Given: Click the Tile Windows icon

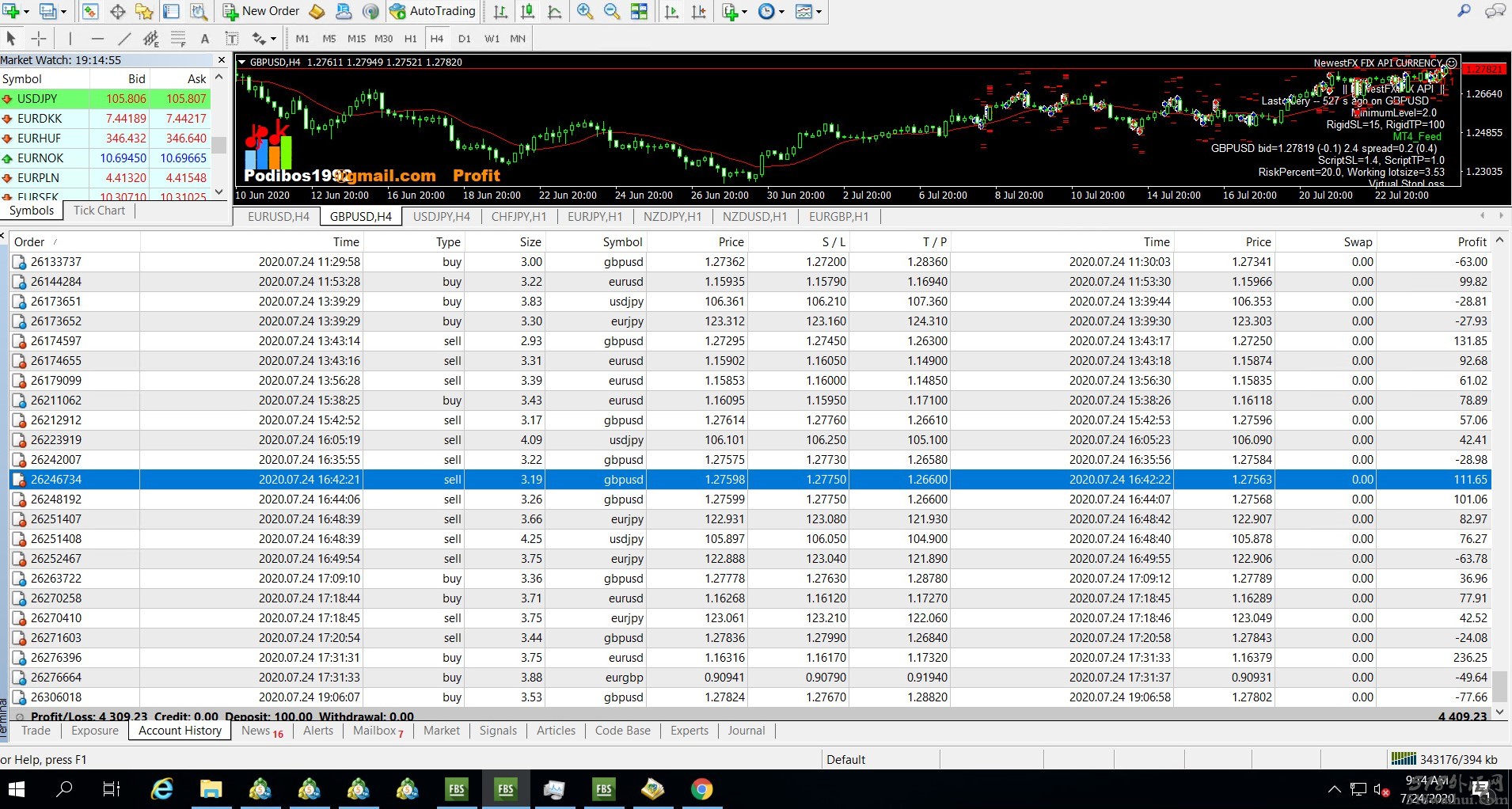Looking at the screenshot, I should point(639,12).
